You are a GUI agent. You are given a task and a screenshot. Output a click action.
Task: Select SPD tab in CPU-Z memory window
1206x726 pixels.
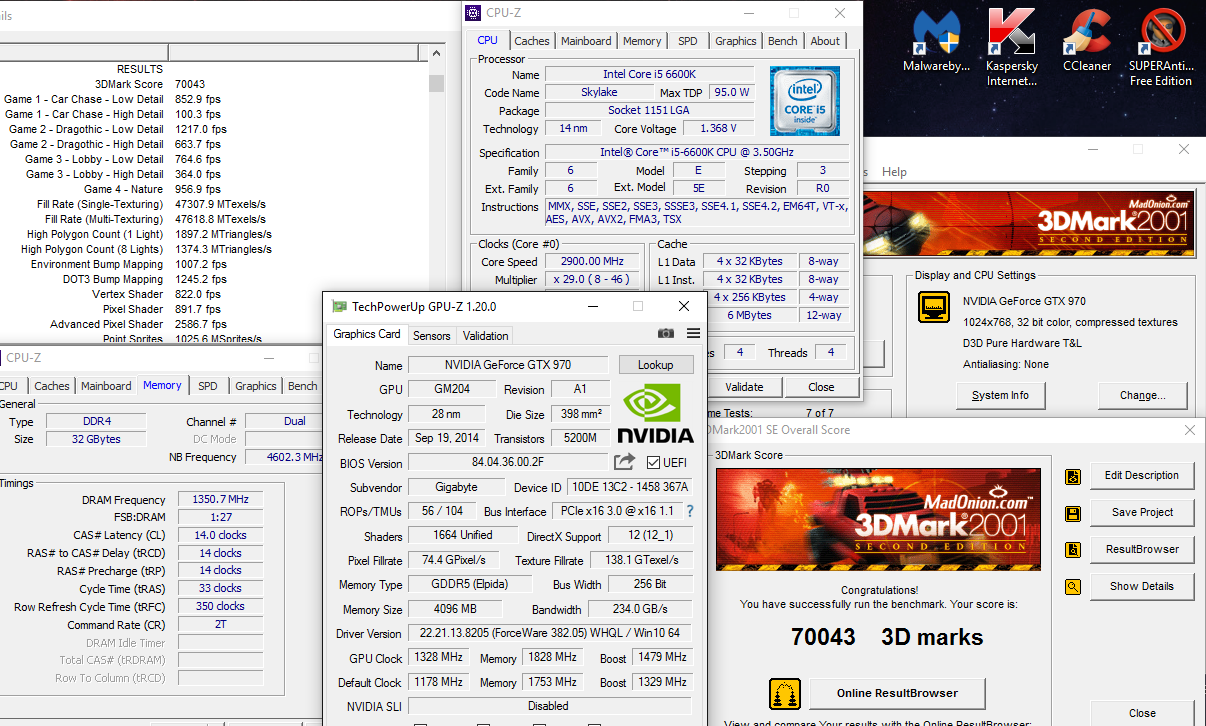coord(208,386)
